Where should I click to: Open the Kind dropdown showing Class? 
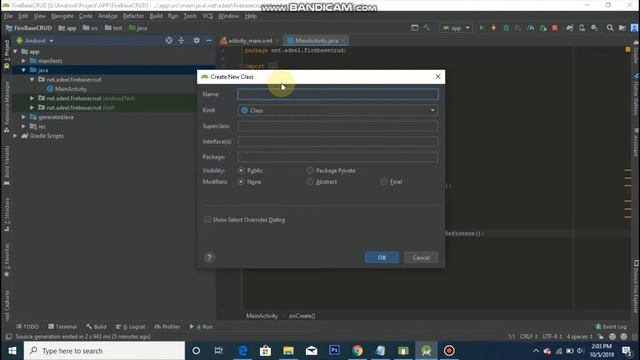(338, 110)
